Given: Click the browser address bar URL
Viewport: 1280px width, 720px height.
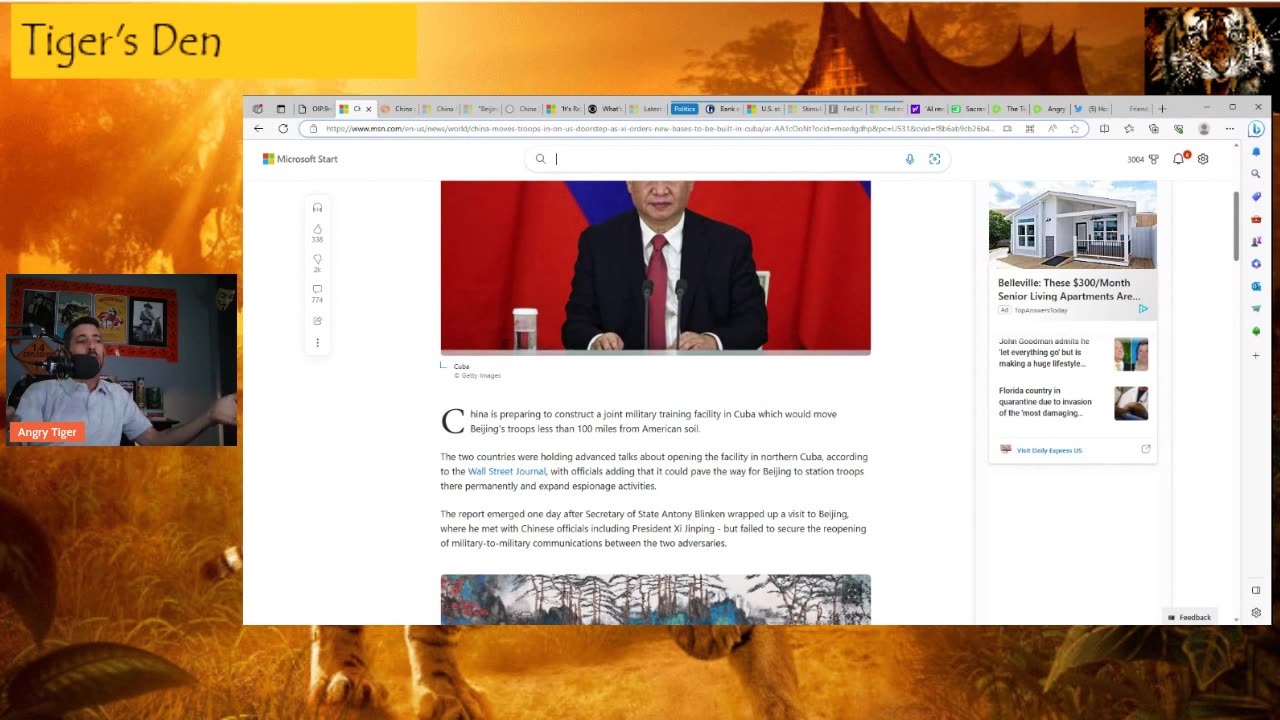Looking at the screenshot, I should pos(660,129).
